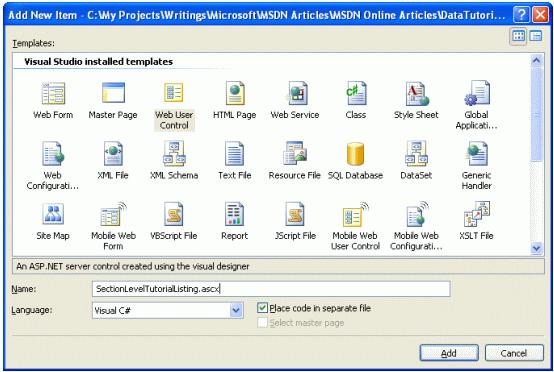Select the Web Form template icon
554x372 pixels.
pyautogui.click(x=53, y=94)
